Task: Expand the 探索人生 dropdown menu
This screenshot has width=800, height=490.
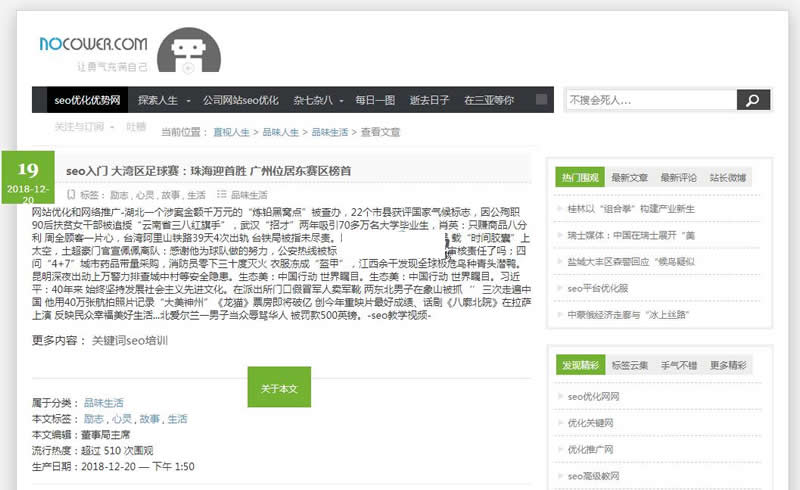Action: [x=164, y=100]
